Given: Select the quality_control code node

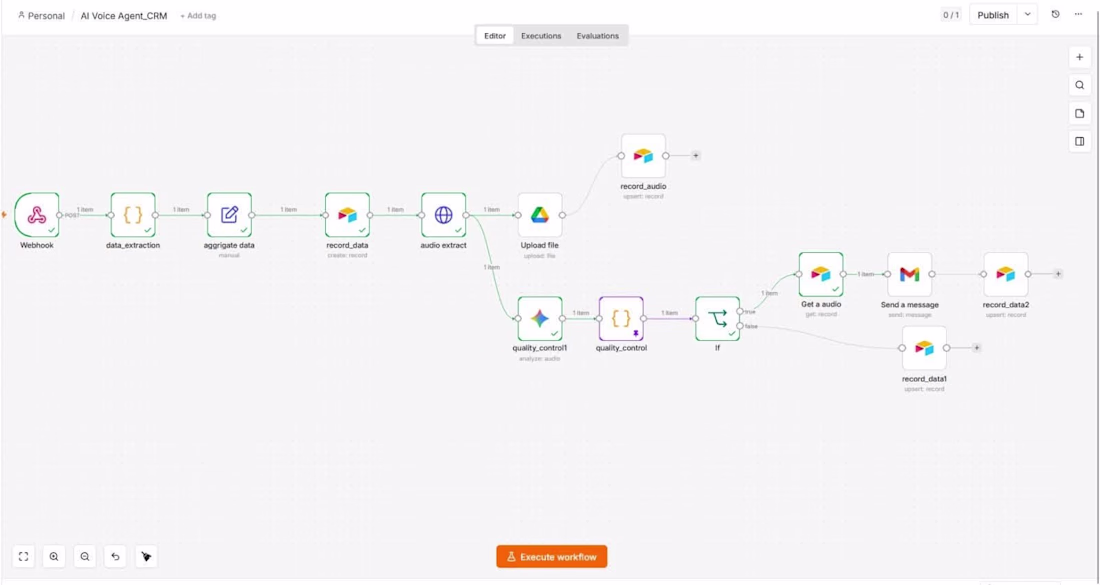Looking at the screenshot, I should [x=621, y=318].
